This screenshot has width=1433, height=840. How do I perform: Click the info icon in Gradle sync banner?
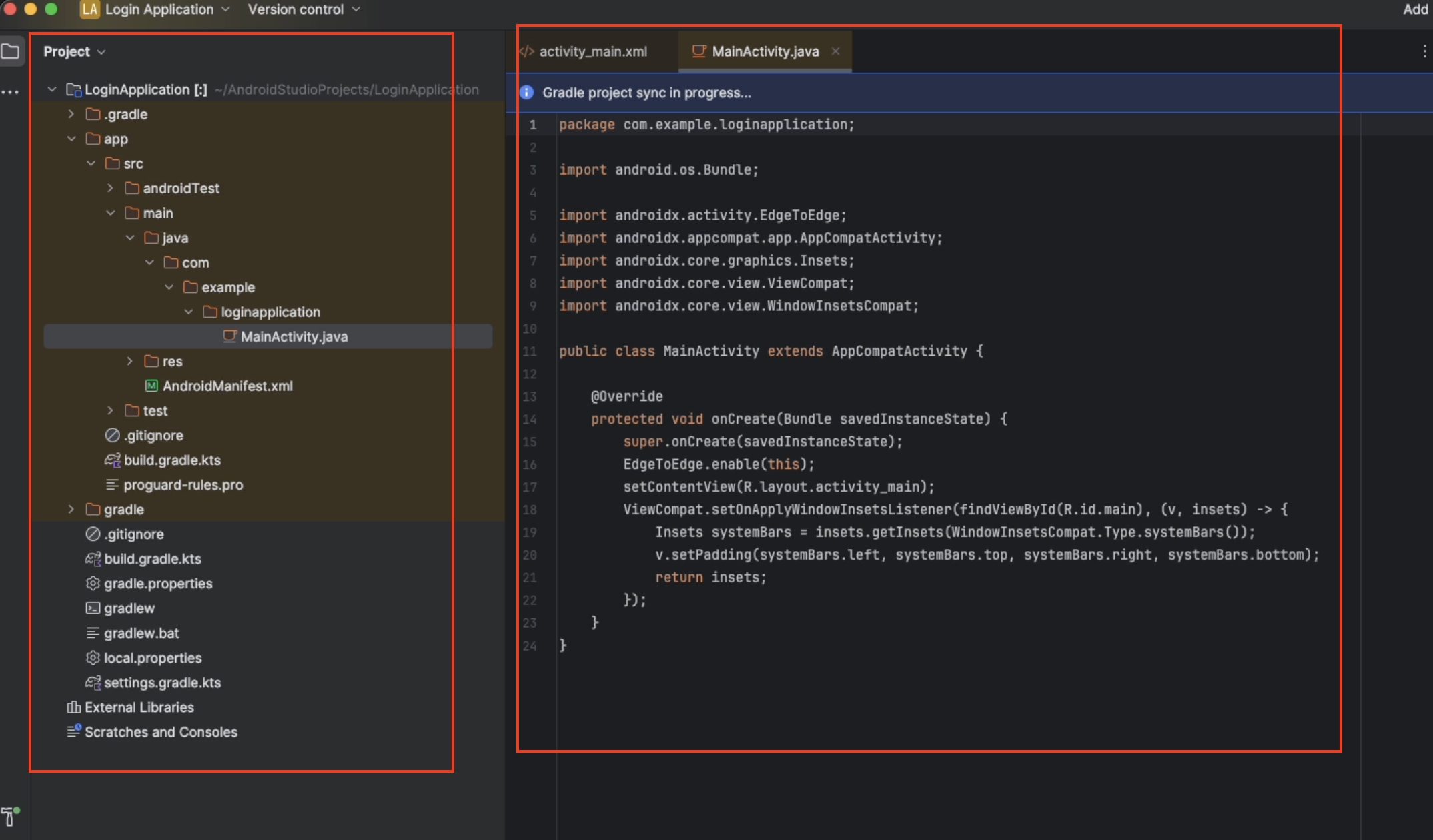tap(526, 93)
